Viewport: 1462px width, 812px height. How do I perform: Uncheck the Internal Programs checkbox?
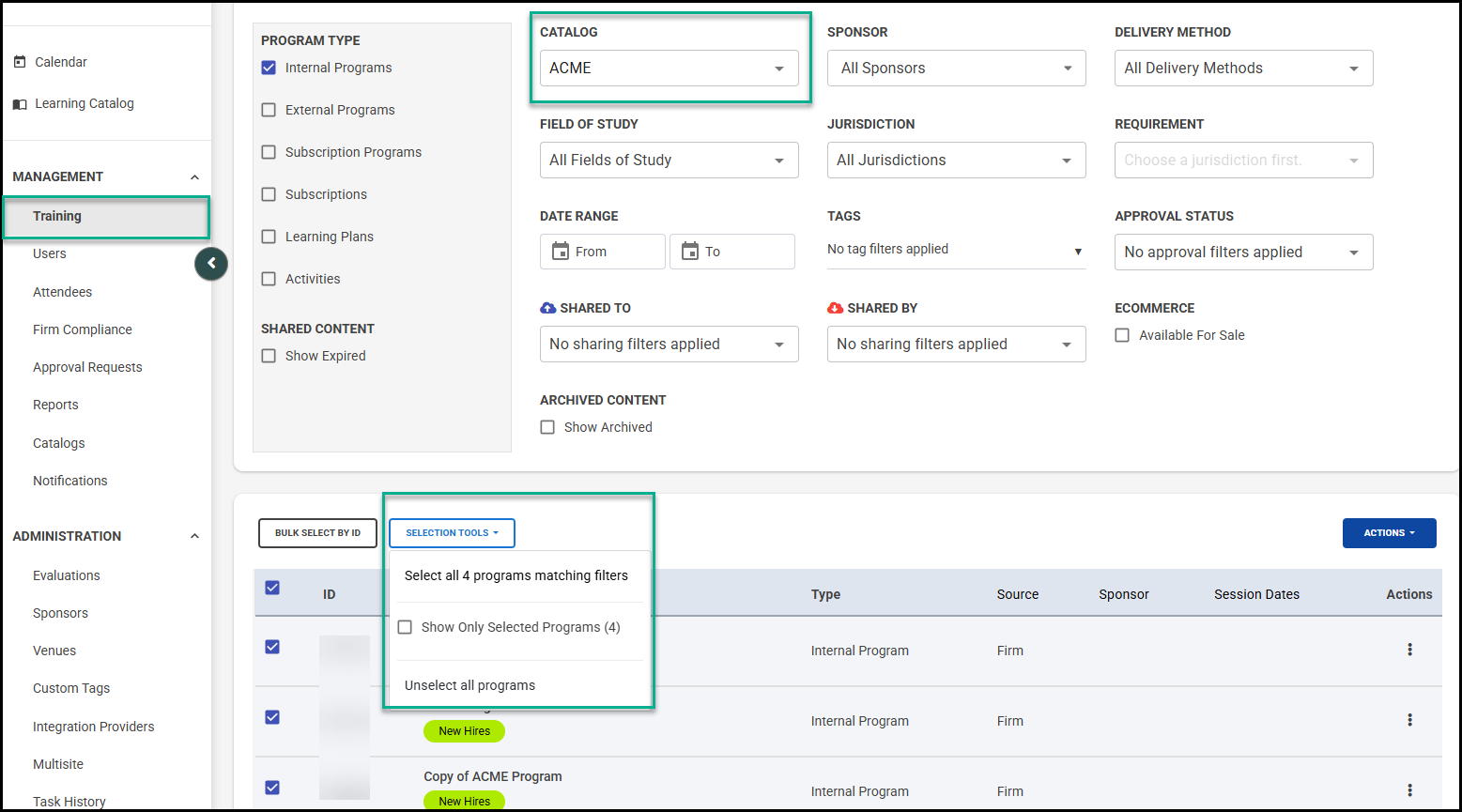(x=269, y=68)
